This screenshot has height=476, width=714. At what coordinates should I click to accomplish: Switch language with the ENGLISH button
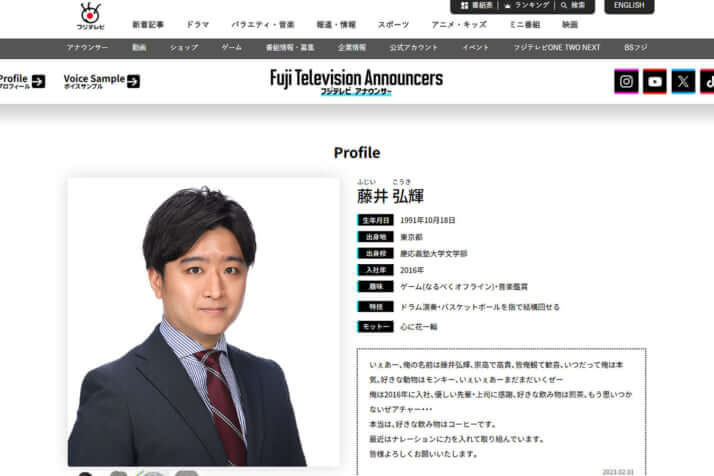(x=629, y=6)
